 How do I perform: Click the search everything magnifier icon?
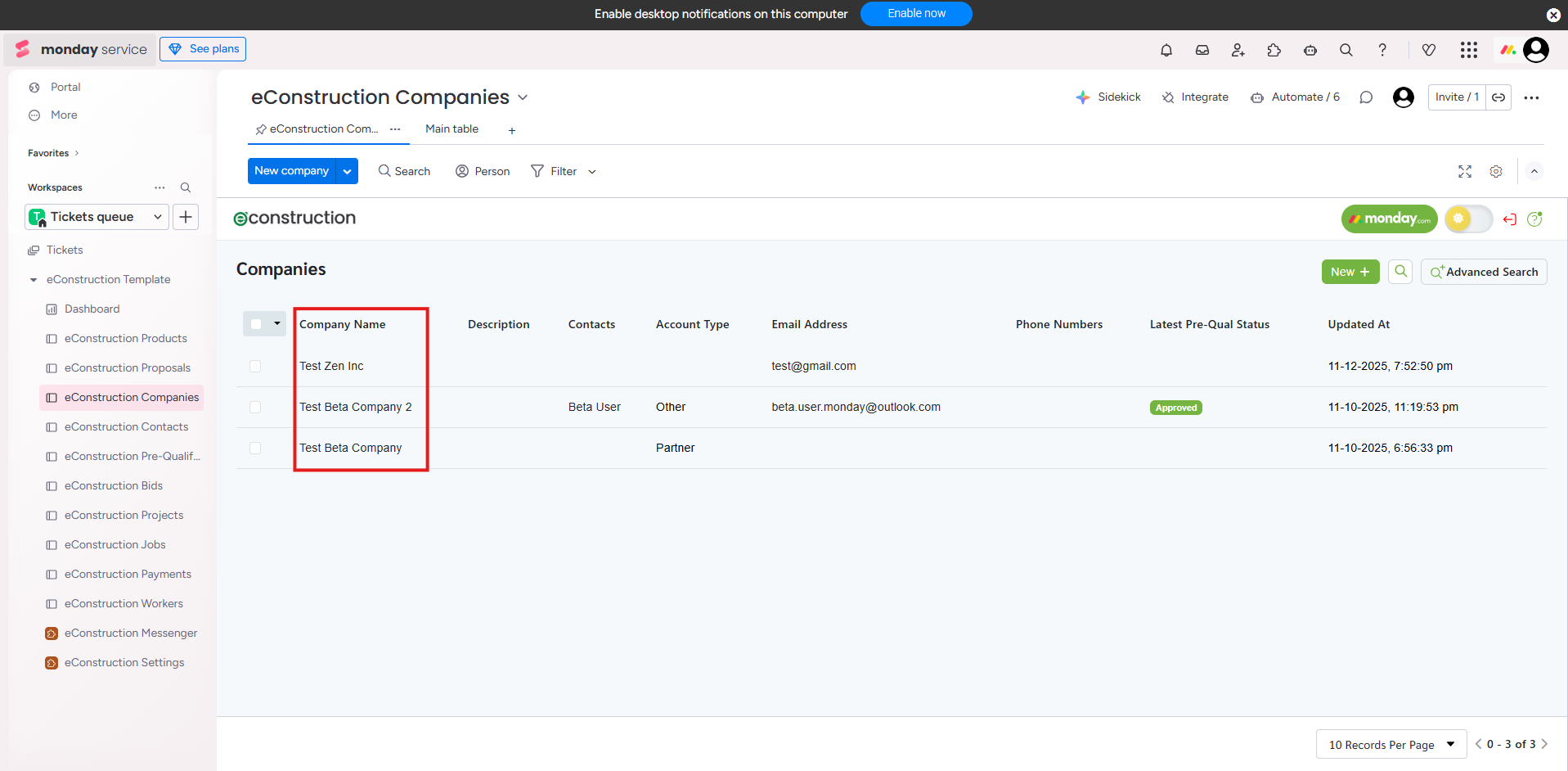(1346, 50)
